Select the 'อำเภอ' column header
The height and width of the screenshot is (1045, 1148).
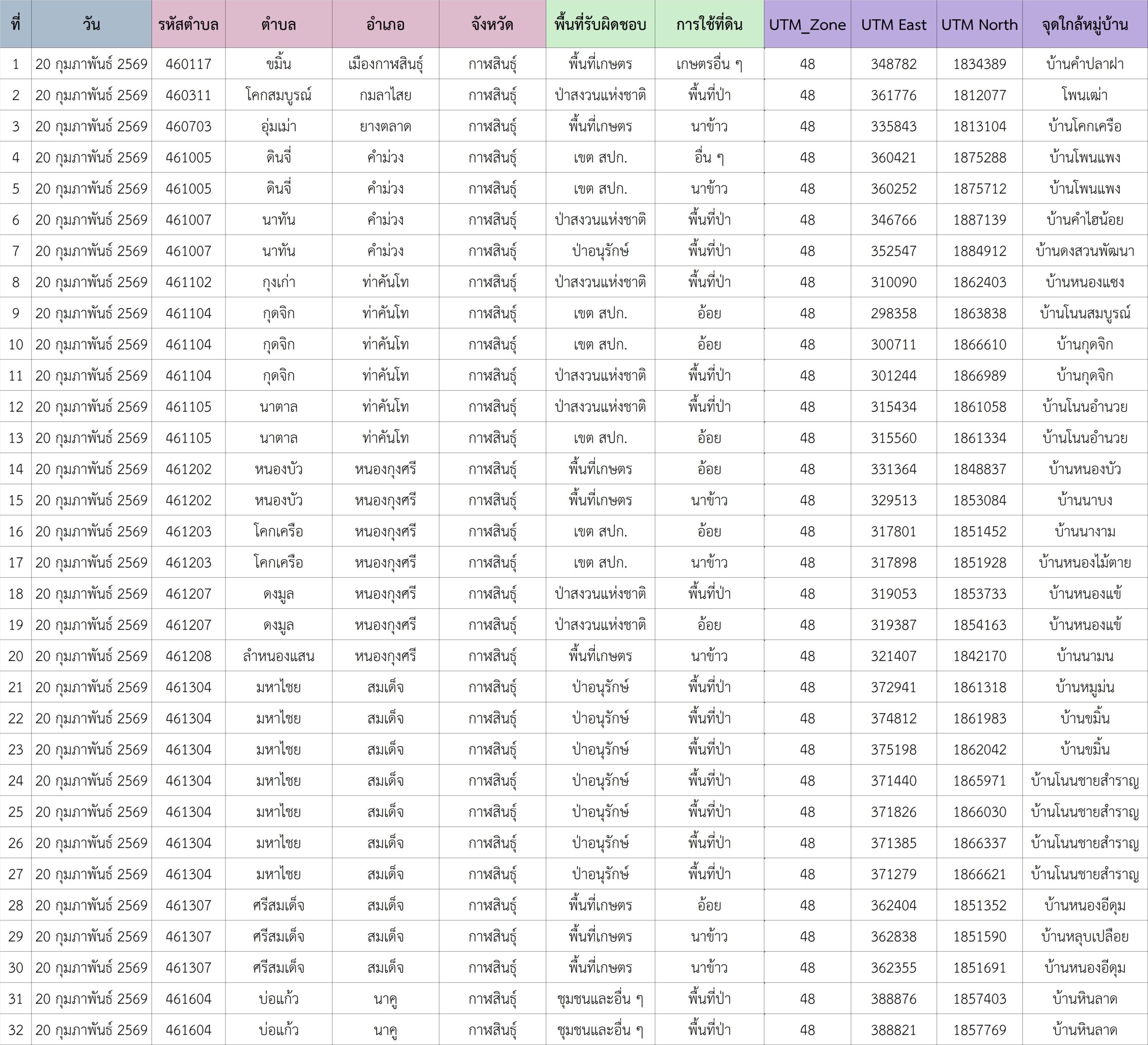point(386,25)
